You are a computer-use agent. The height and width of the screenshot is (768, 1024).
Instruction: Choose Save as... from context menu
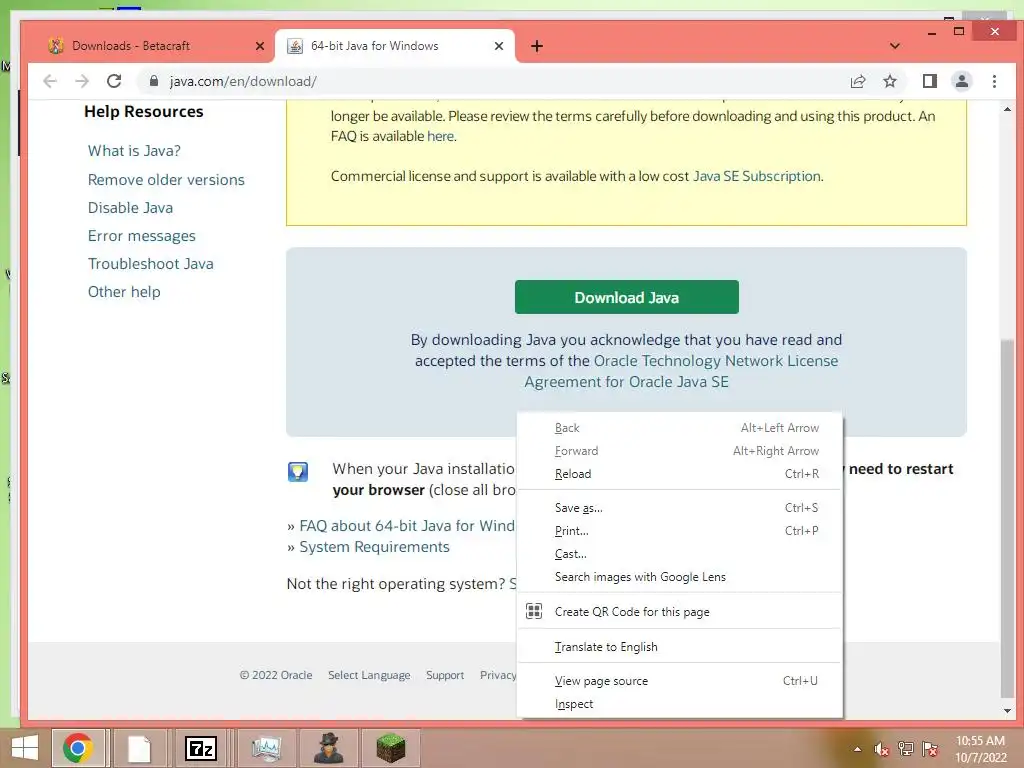[x=679, y=507]
